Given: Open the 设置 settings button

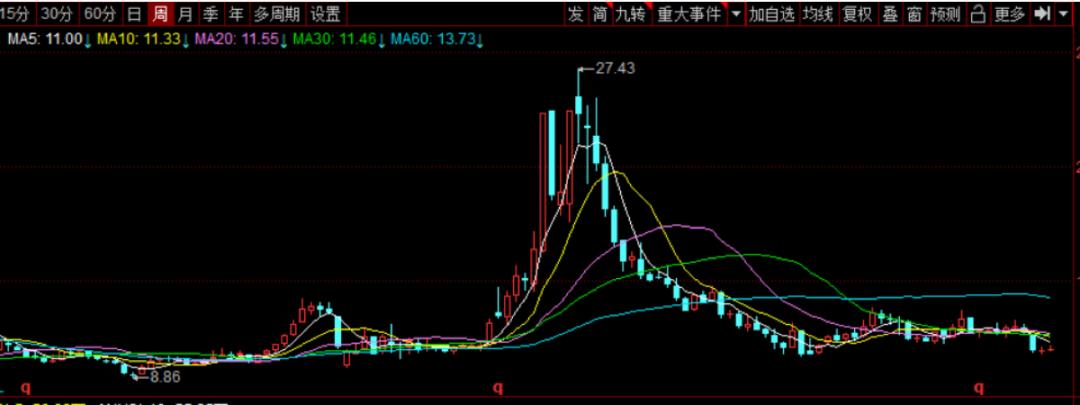Looking at the screenshot, I should 326,14.
